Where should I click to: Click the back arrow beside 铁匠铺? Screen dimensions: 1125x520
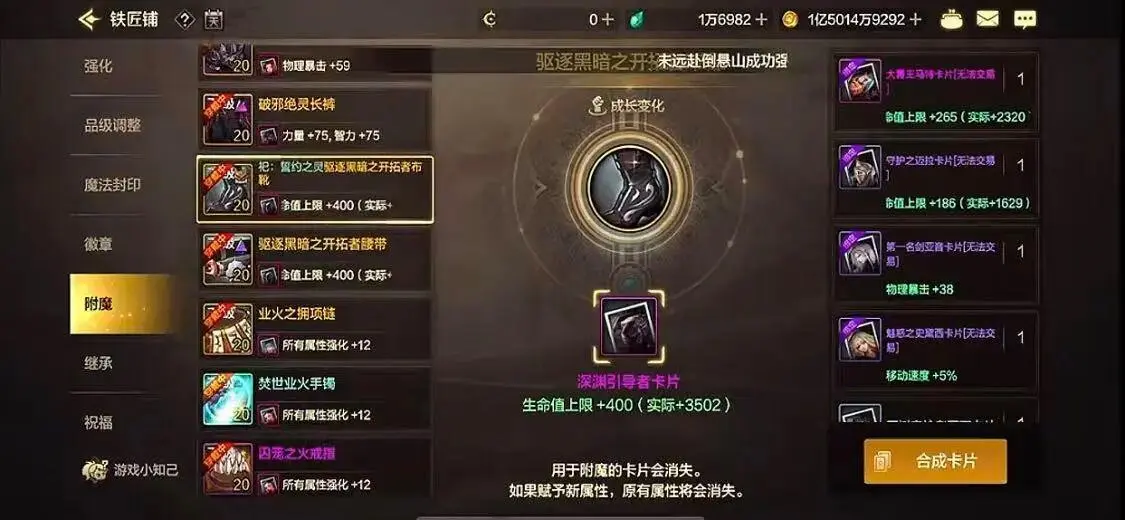tap(90, 19)
